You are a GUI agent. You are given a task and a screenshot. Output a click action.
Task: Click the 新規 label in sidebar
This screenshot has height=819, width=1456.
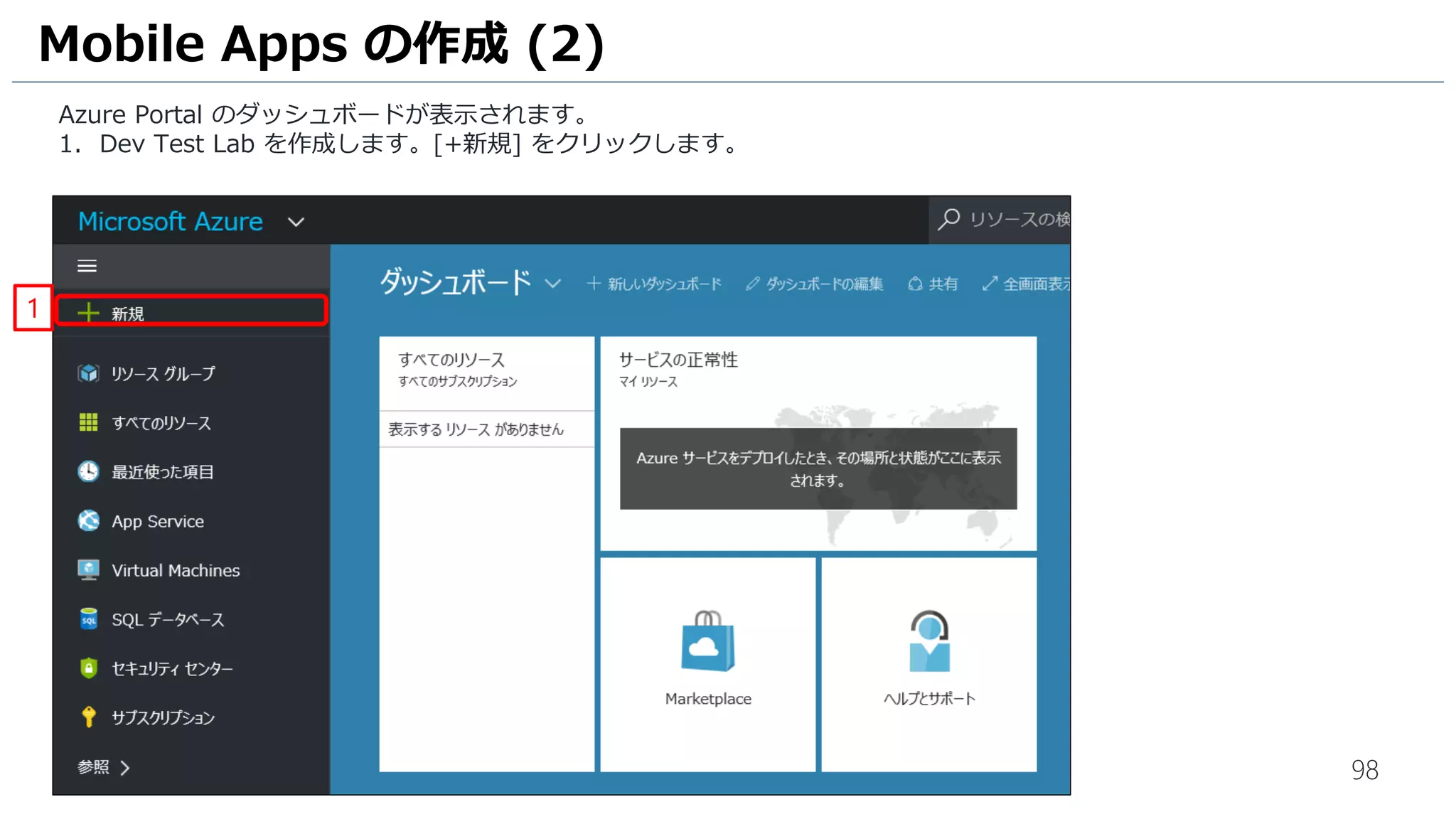[x=128, y=314]
